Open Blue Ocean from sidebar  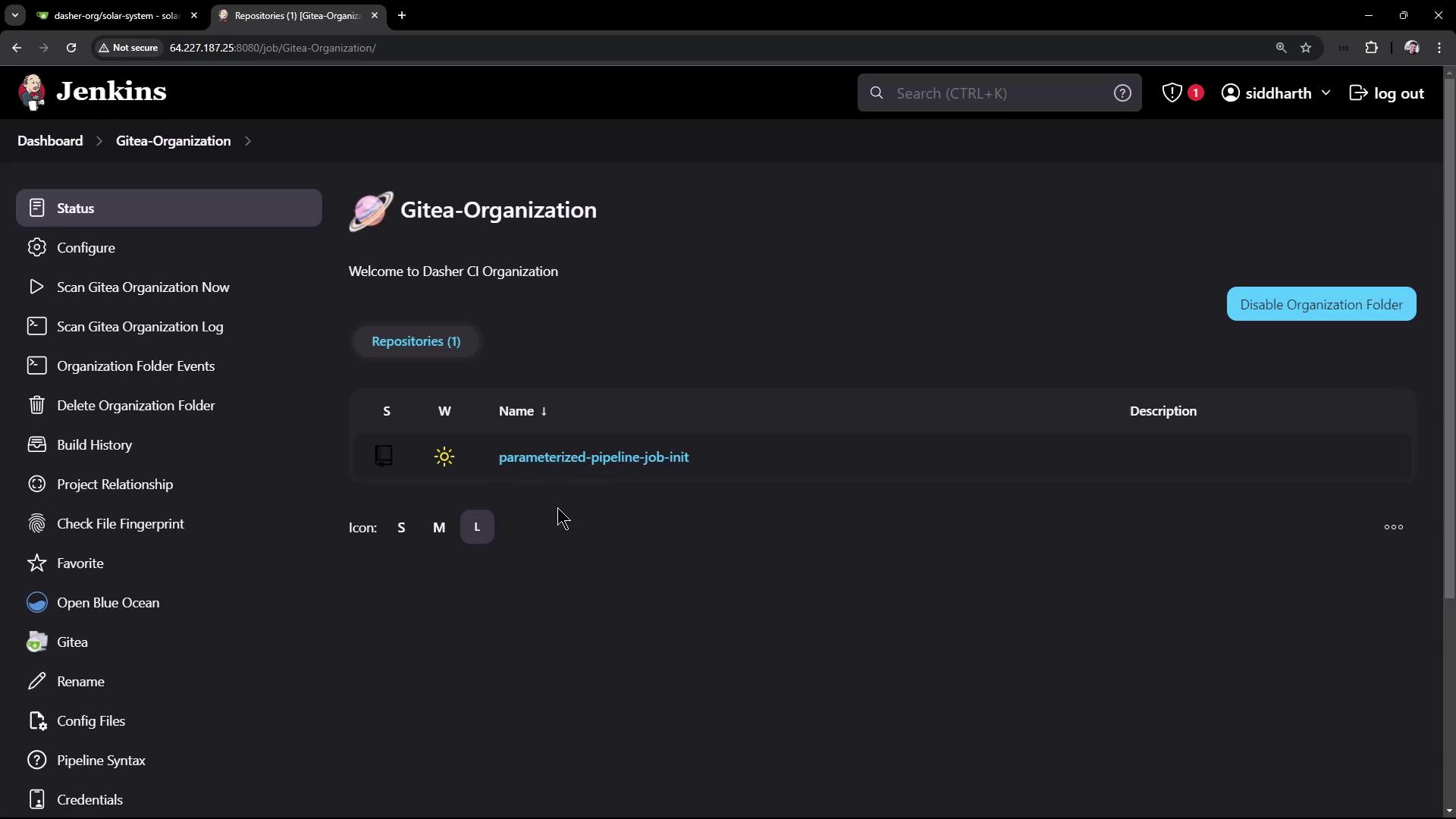pyautogui.click(x=108, y=603)
